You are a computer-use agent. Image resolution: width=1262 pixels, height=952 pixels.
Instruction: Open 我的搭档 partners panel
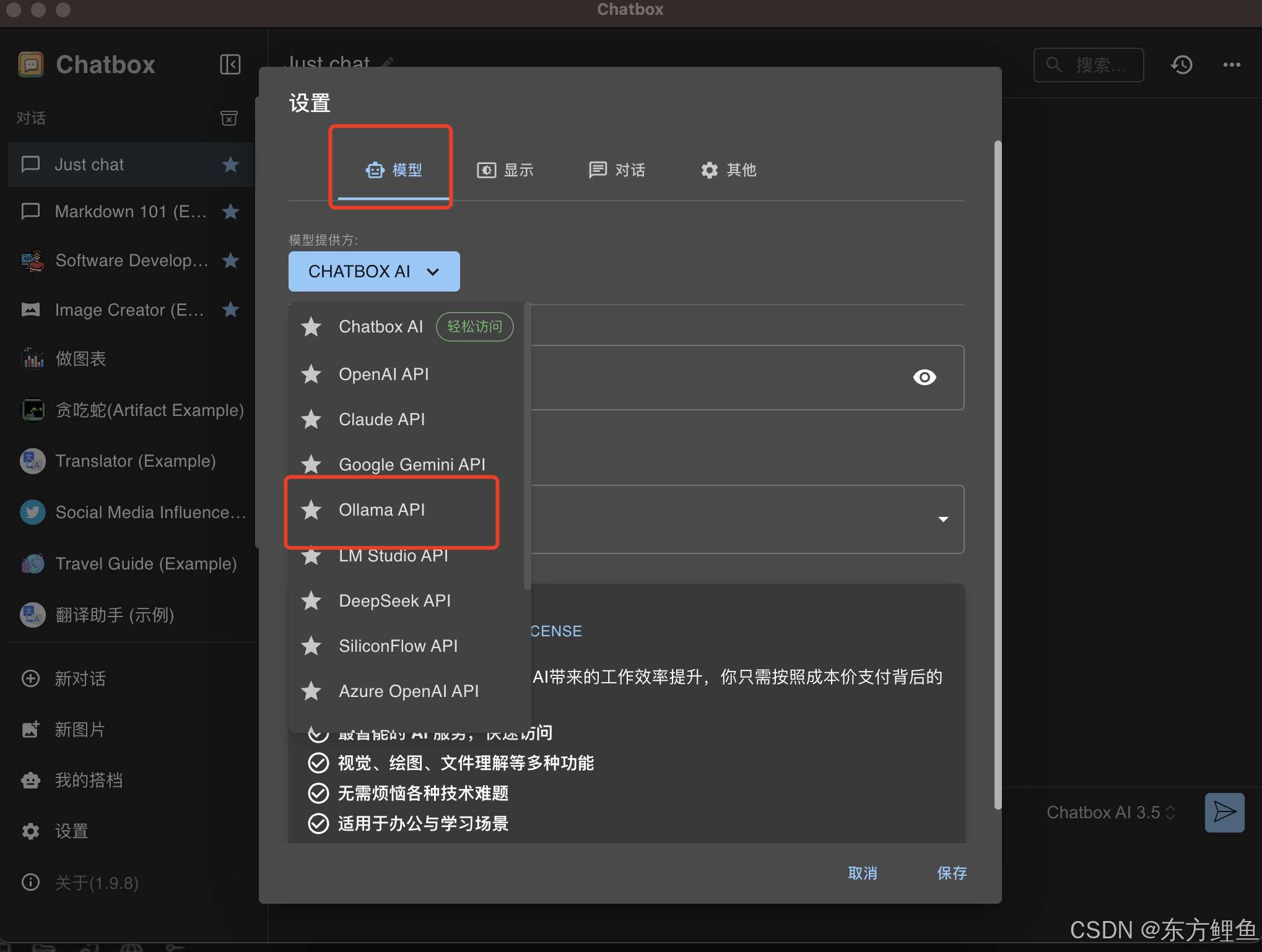point(30,780)
